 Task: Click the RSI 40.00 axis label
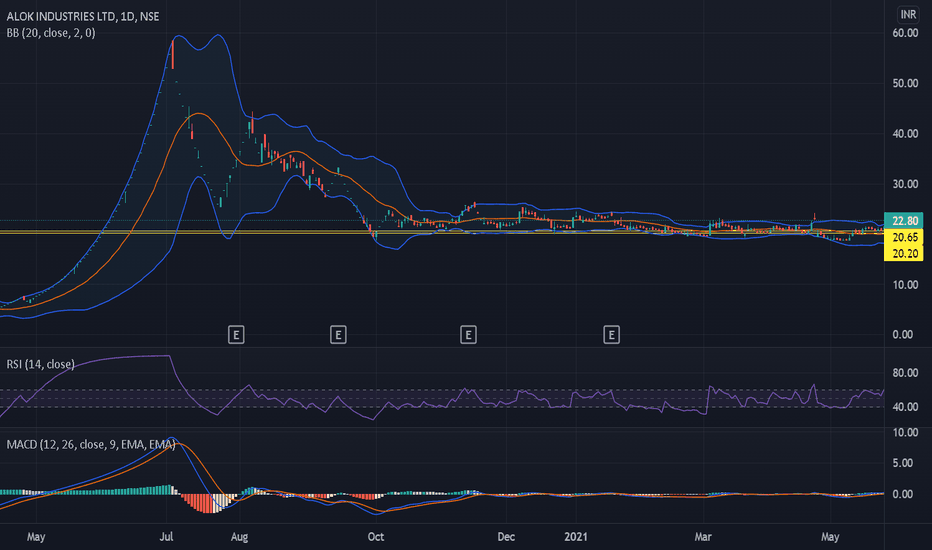point(905,407)
